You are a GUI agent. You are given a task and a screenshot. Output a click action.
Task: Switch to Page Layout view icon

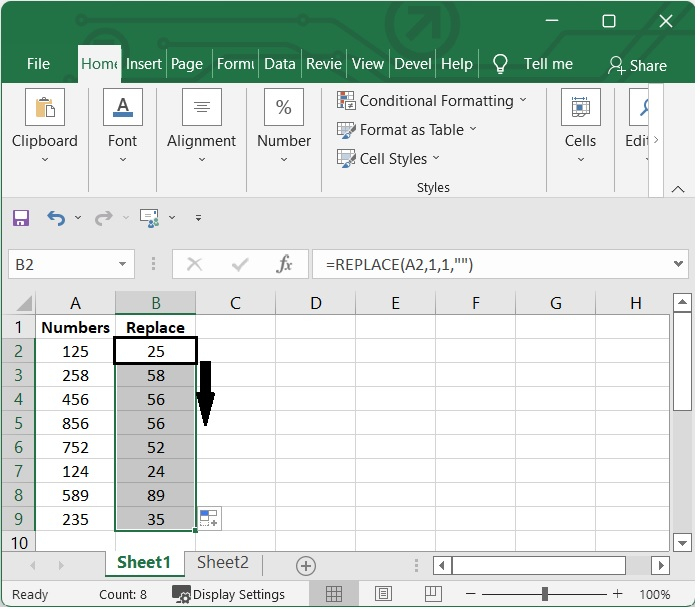coord(383,594)
